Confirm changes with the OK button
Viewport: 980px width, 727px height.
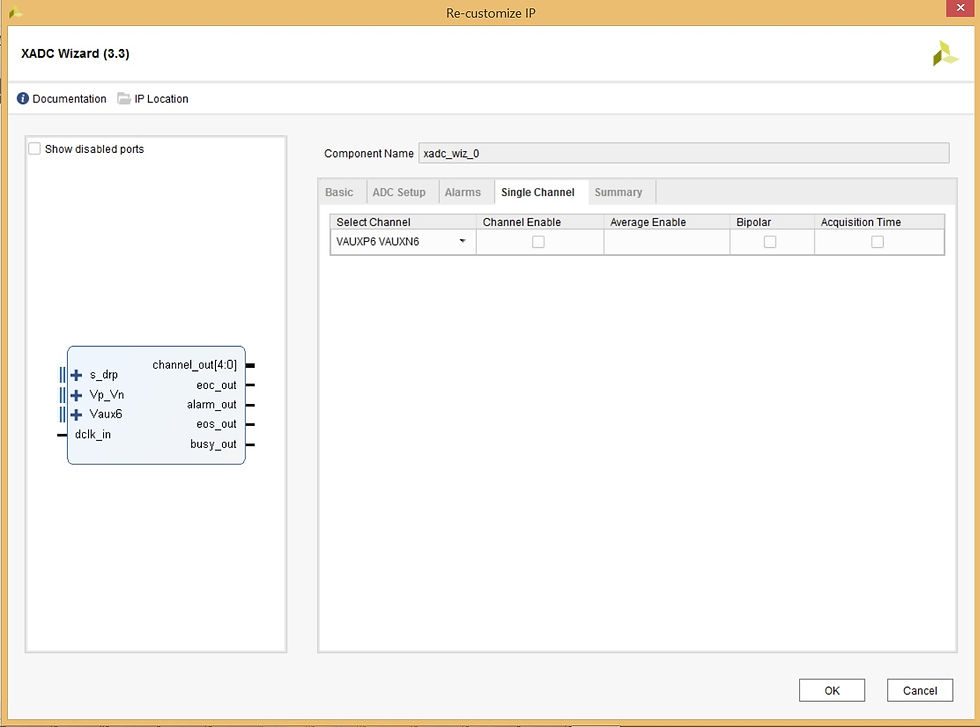[x=832, y=690]
